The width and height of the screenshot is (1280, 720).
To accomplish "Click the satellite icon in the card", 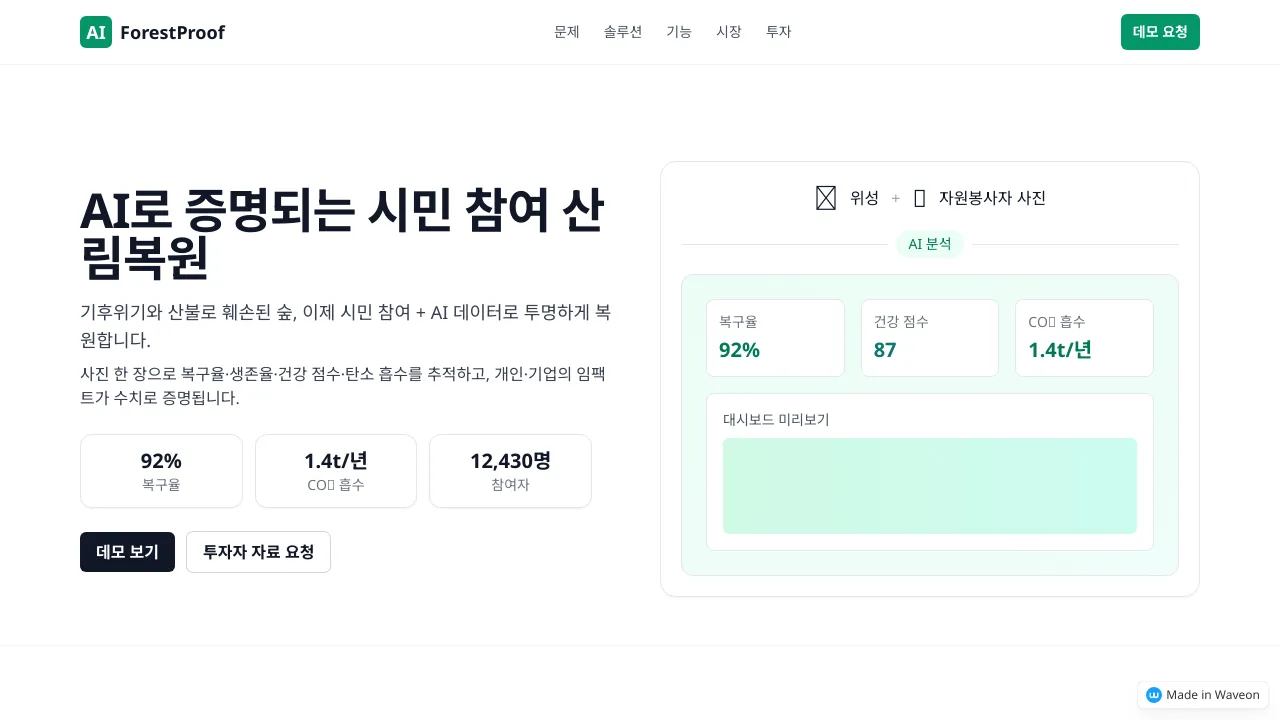I will click(x=826, y=198).
